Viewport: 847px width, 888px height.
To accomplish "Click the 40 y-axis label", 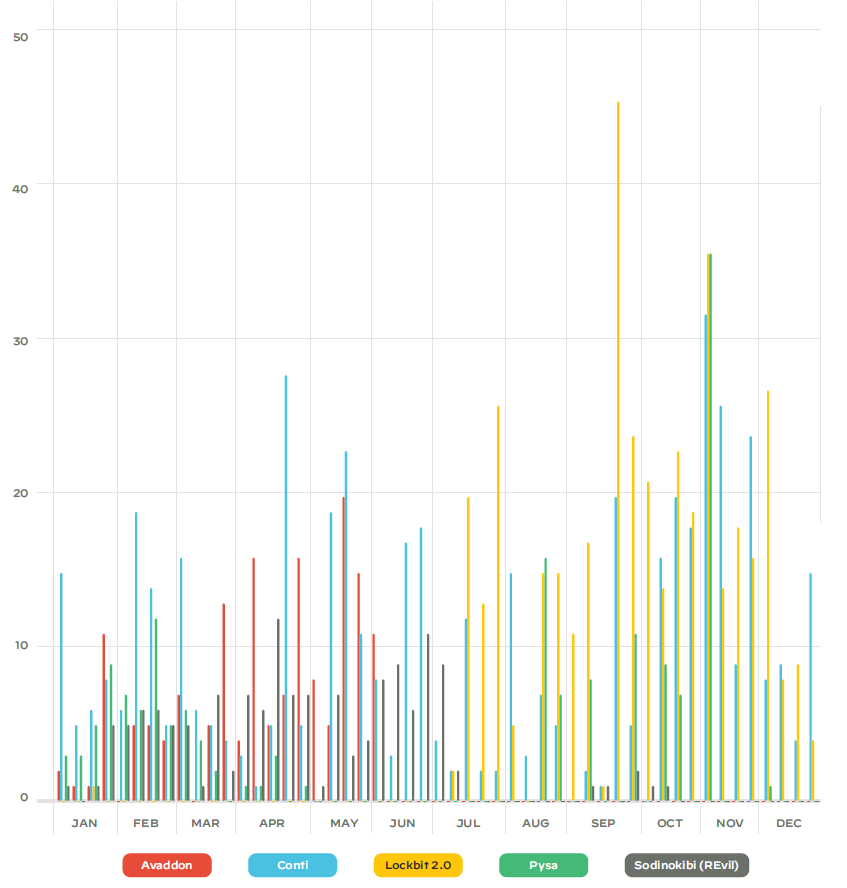I will (20, 189).
